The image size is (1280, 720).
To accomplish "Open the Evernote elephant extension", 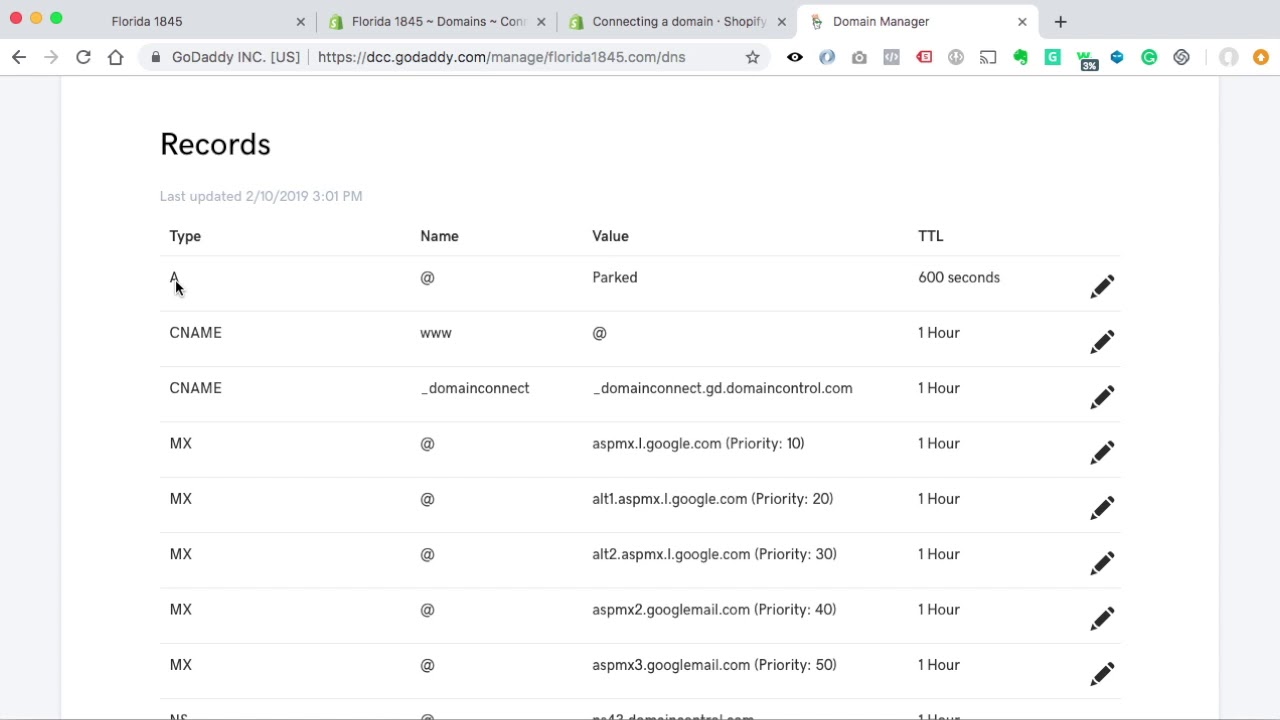I will 1020,57.
